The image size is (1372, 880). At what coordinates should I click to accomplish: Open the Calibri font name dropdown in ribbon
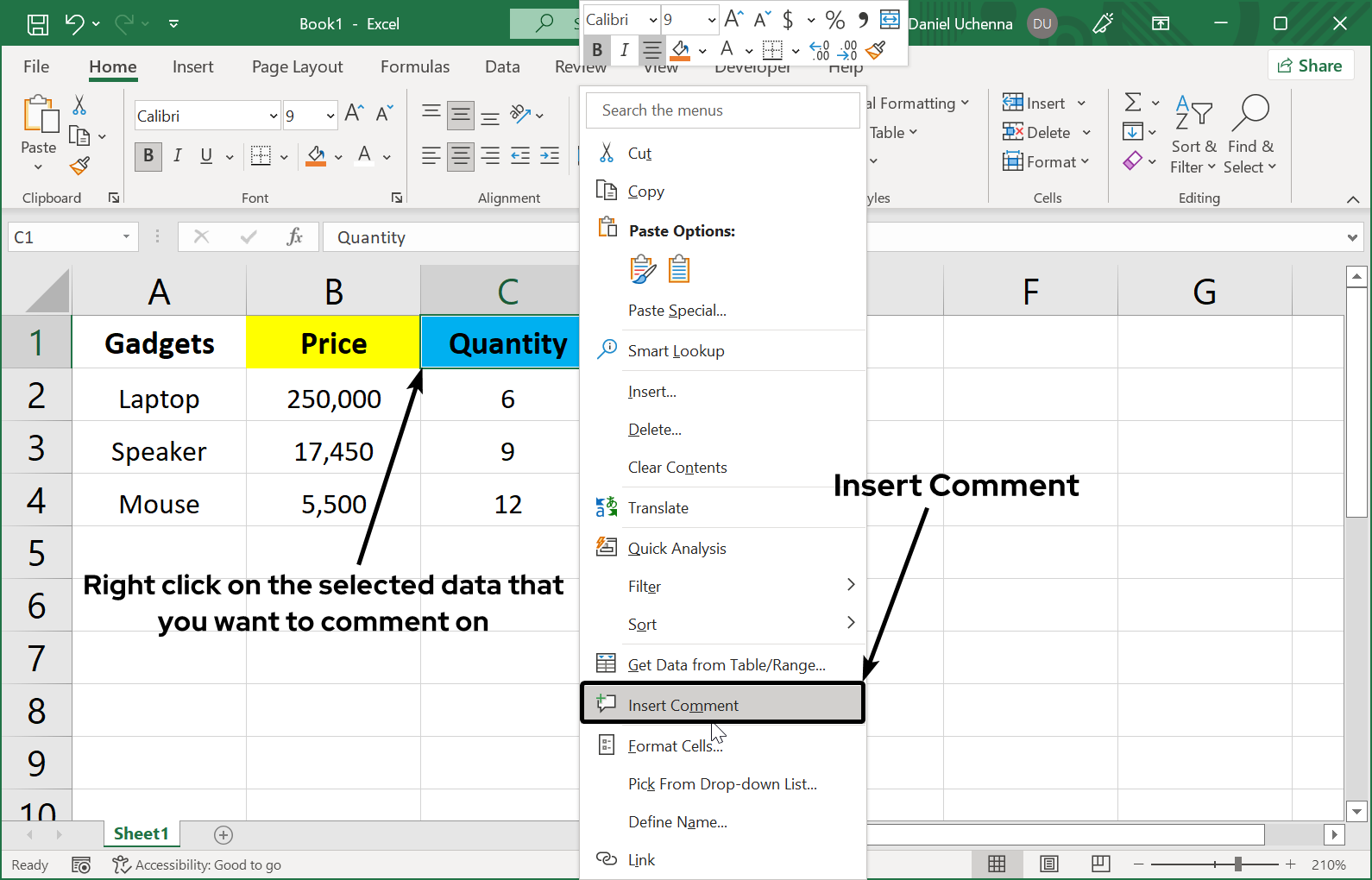[274, 116]
